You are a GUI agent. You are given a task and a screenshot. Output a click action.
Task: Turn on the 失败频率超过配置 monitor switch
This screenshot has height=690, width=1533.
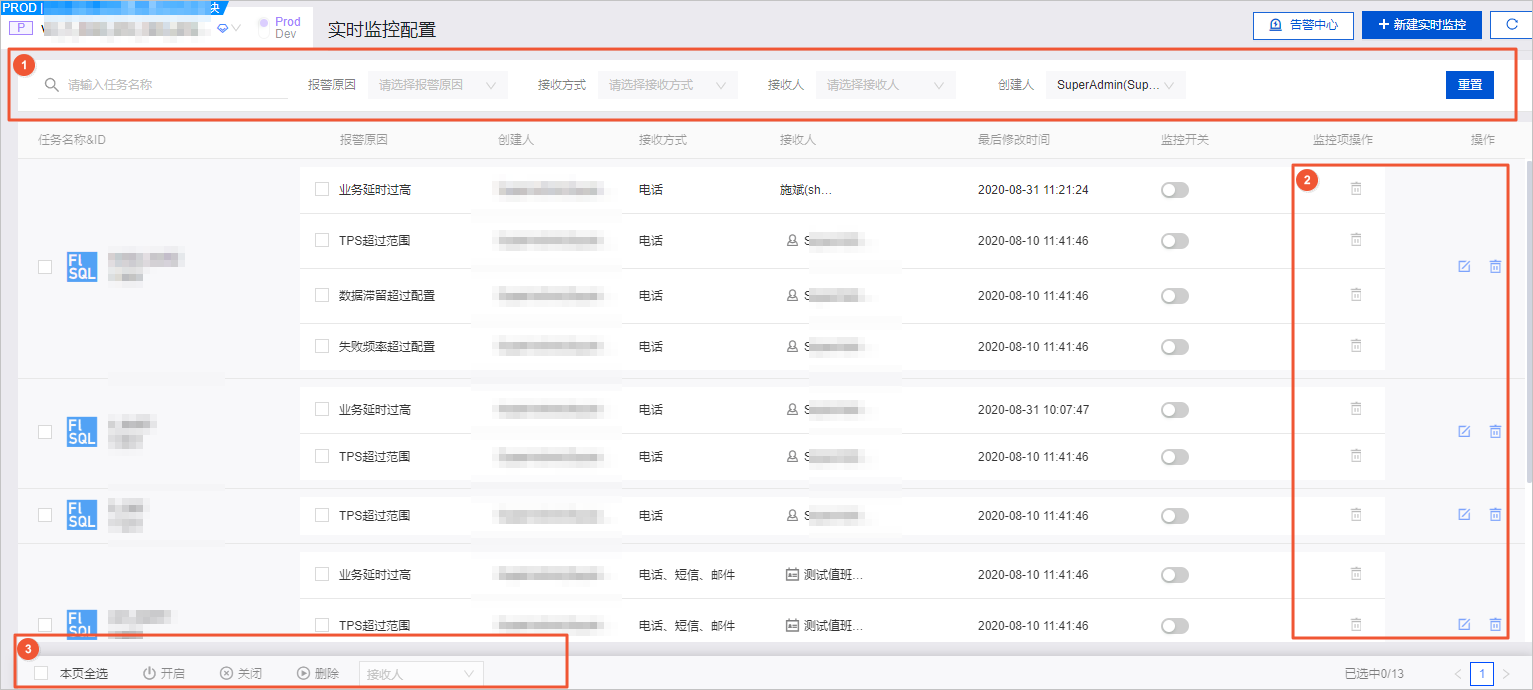click(x=1175, y=347)
